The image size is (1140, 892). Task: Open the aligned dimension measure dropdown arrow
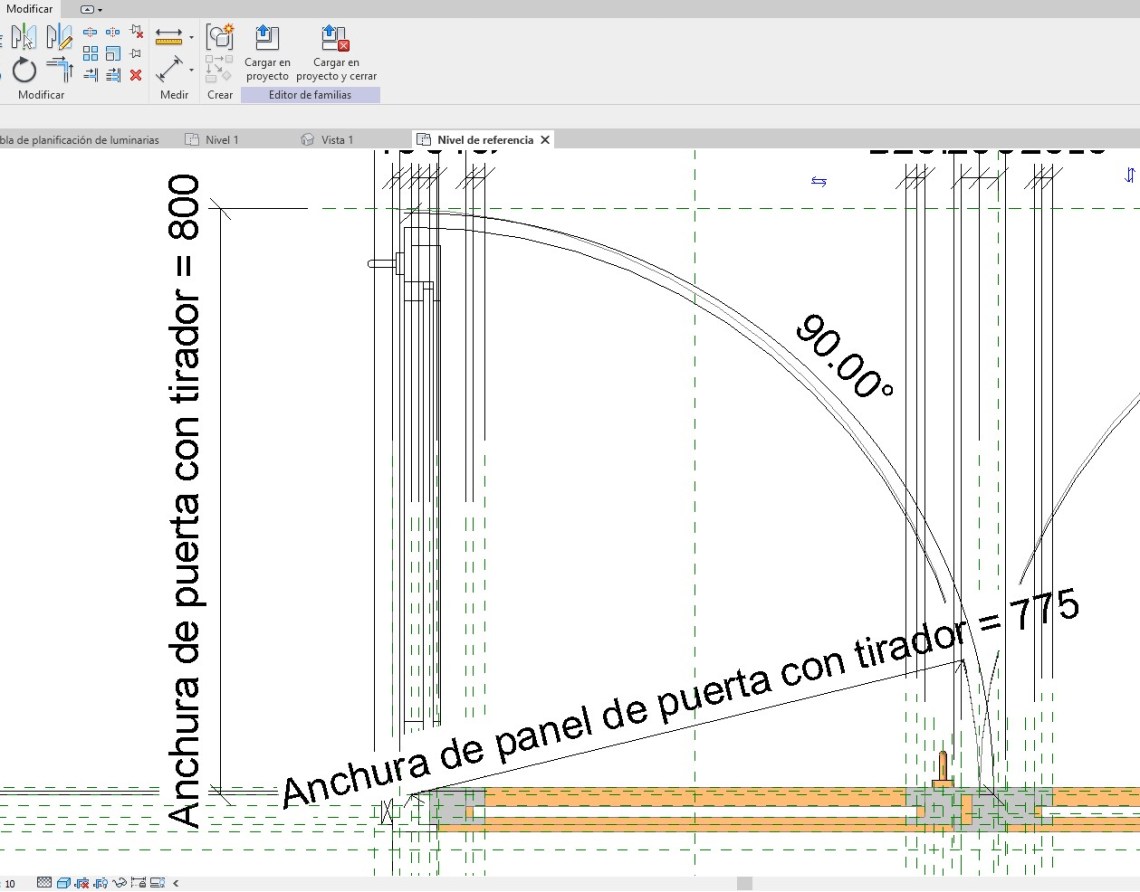(191, 38)
